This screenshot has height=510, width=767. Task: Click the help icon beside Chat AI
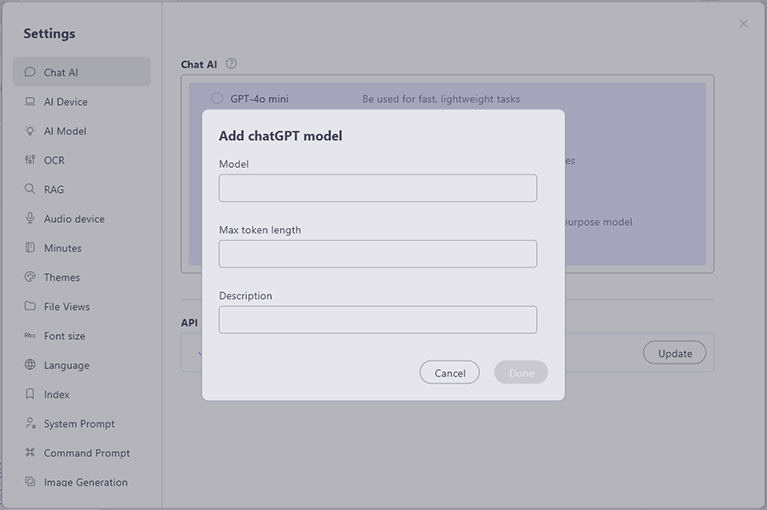(231, 64)
